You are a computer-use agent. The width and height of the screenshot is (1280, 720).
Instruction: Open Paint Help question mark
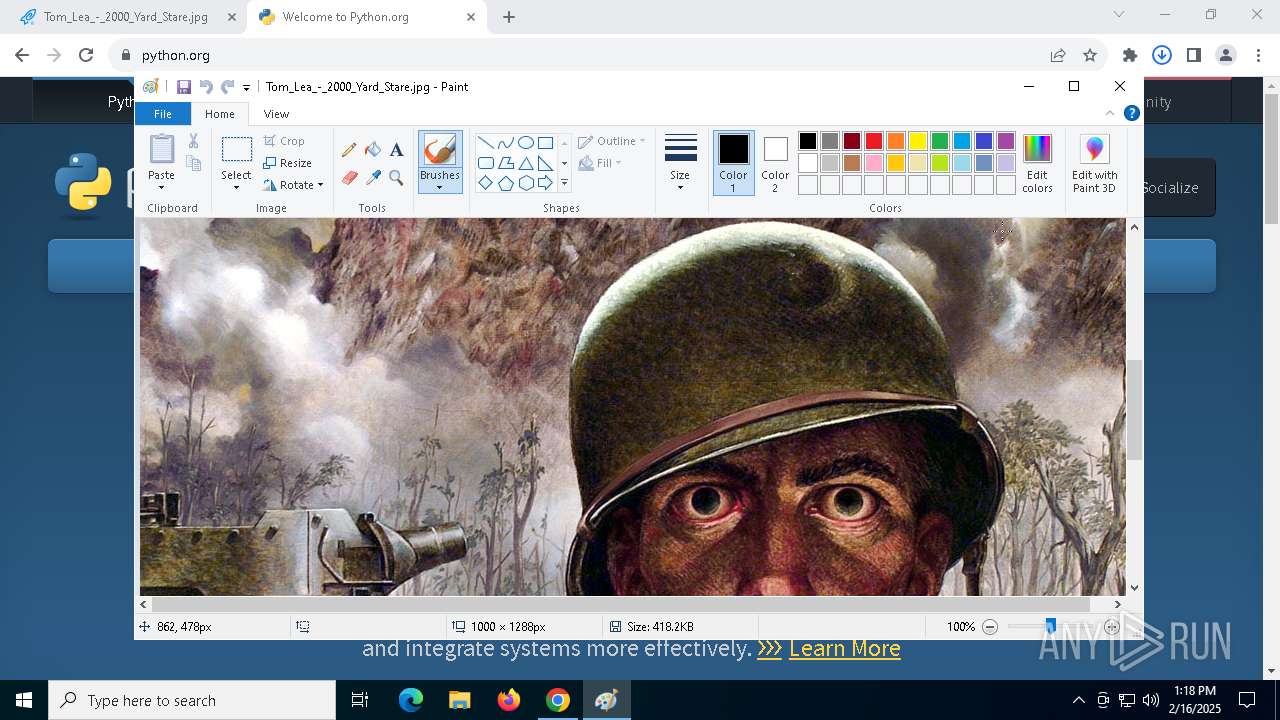click(x=1132, y=113)
